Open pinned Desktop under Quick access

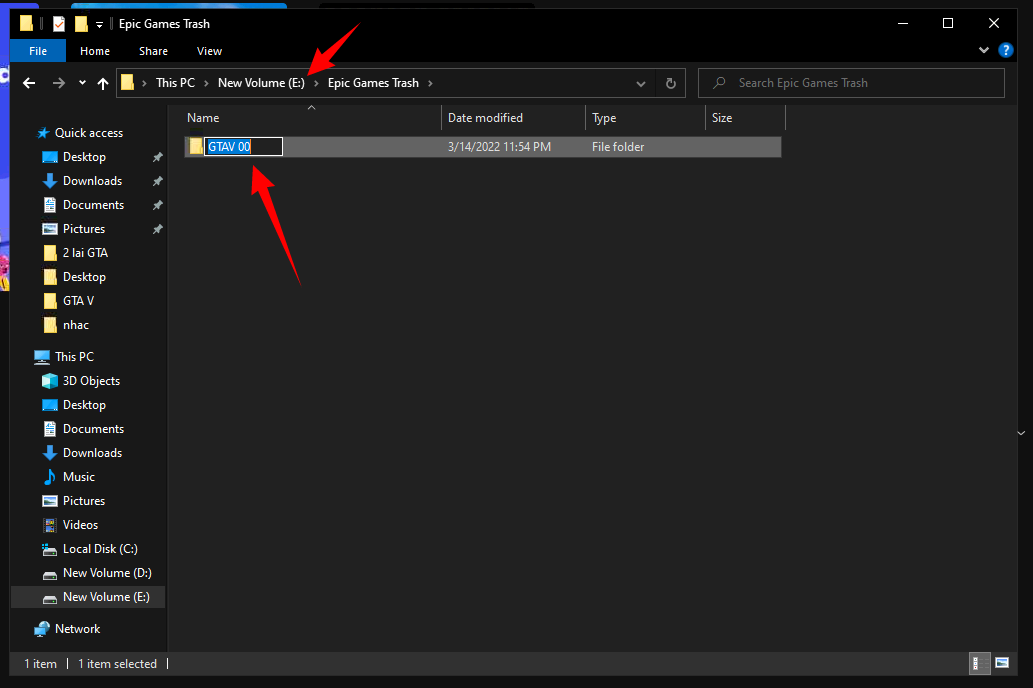84,157
